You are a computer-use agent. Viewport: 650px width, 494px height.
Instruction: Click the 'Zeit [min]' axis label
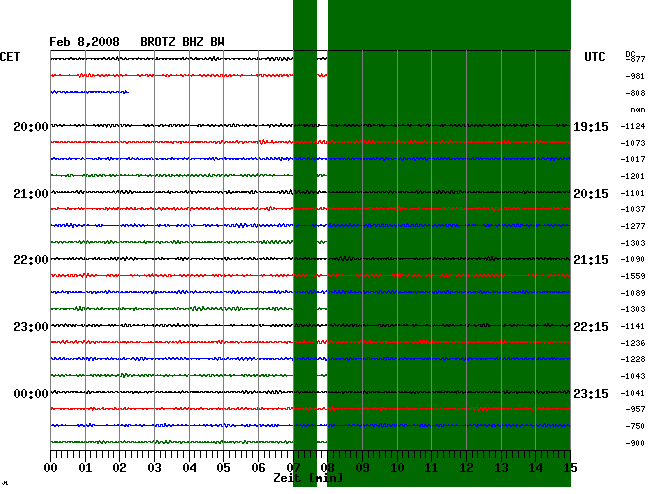pyautogui.click(x=309, y=479)
